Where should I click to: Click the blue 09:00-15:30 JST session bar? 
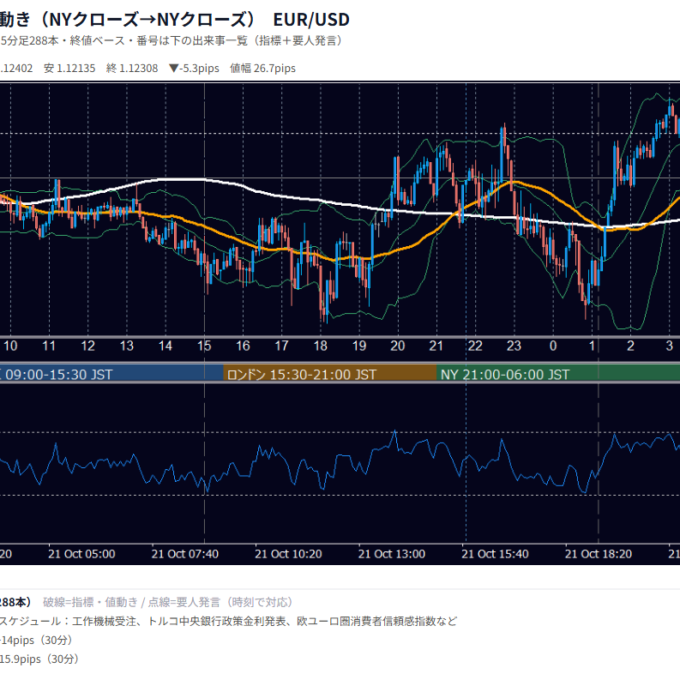tap(111, 374)
